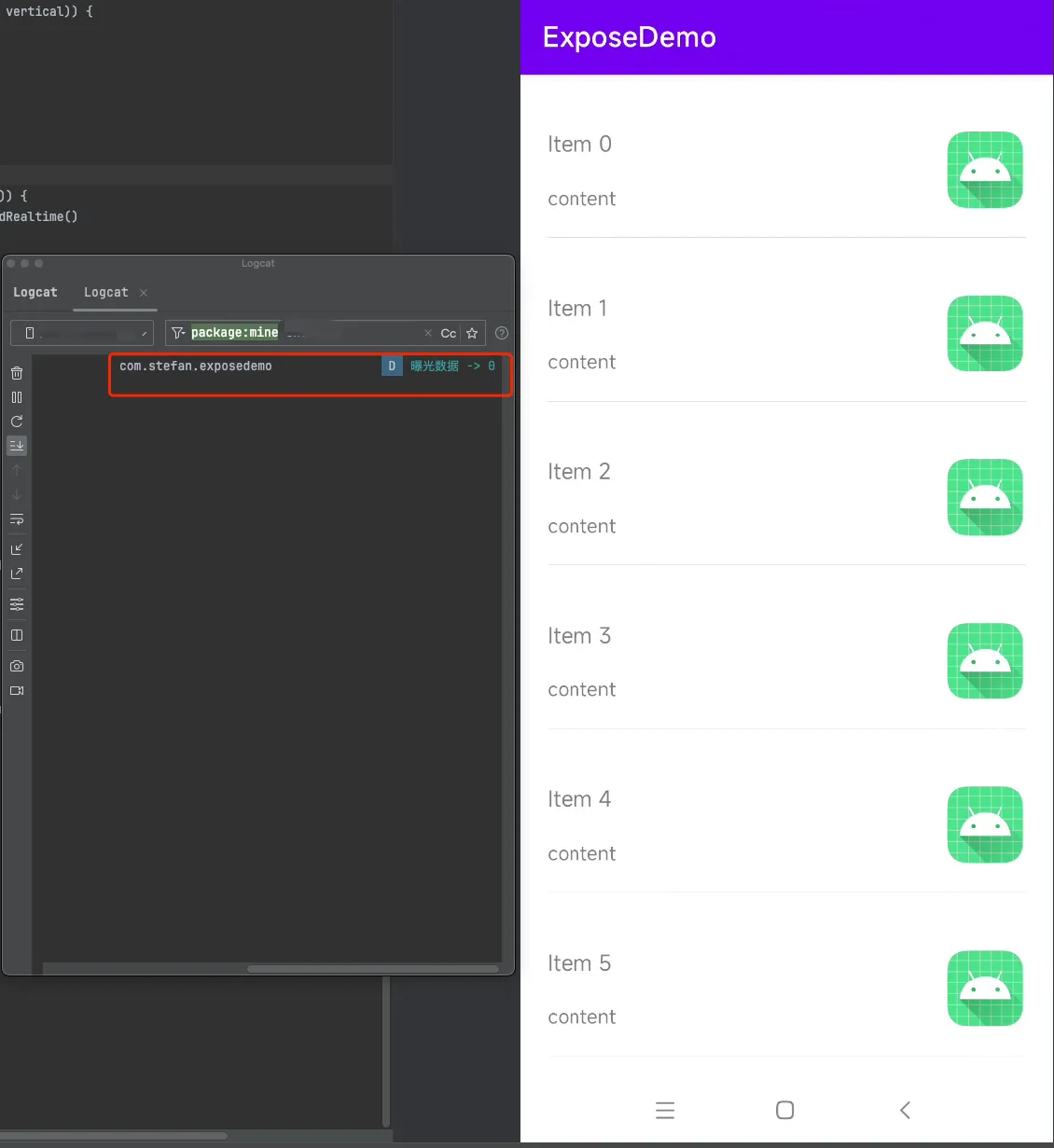Split the Logcat panel

[x=17, y=635]
